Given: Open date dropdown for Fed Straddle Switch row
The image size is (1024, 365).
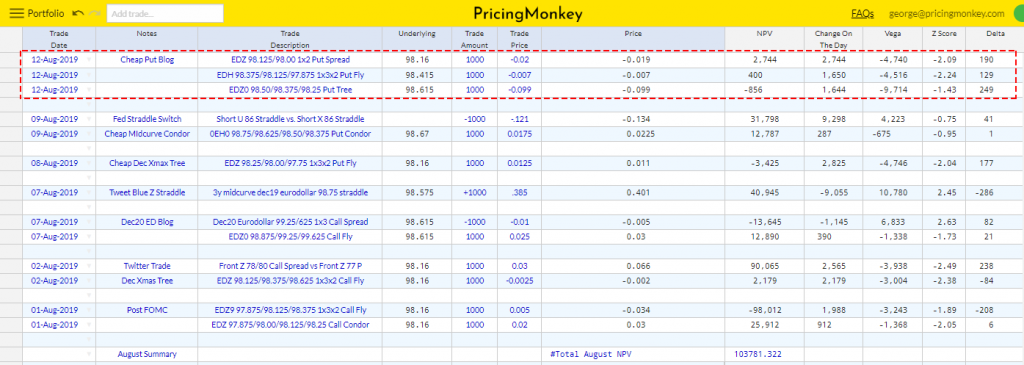Looking at the screenshot, I should coord(89,119).
